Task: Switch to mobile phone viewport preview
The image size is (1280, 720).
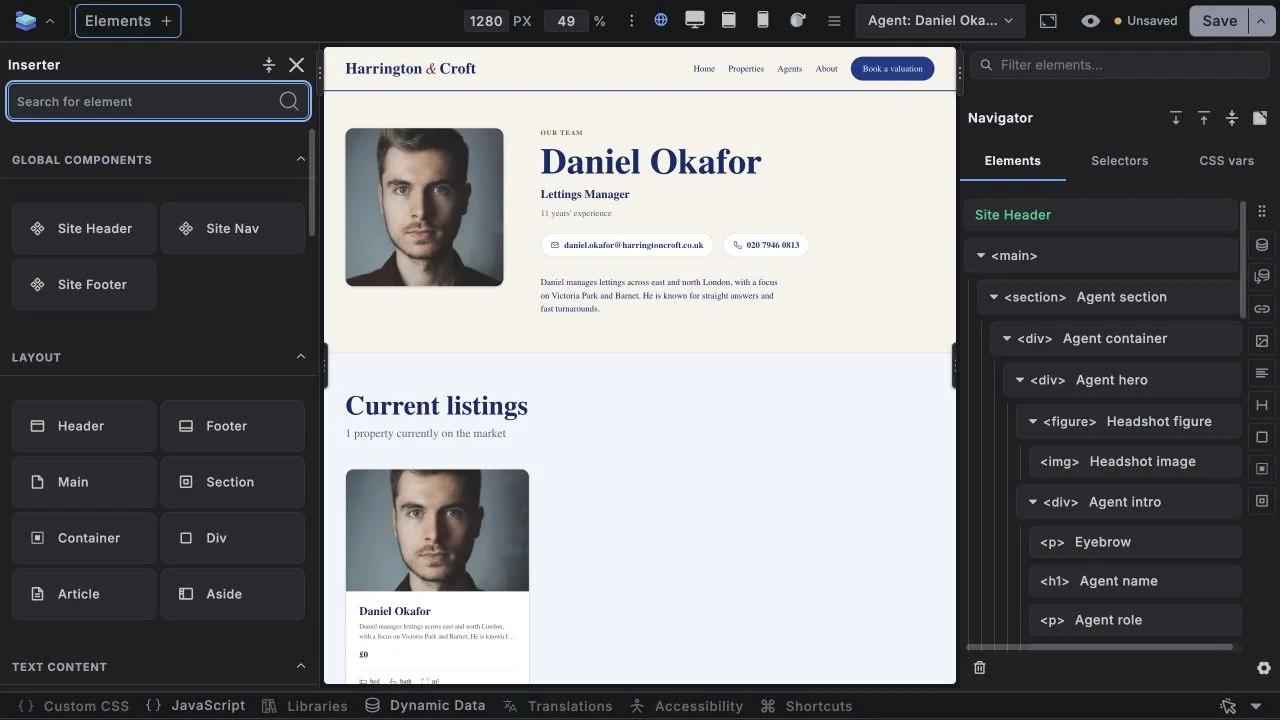Action: [763, 20]
